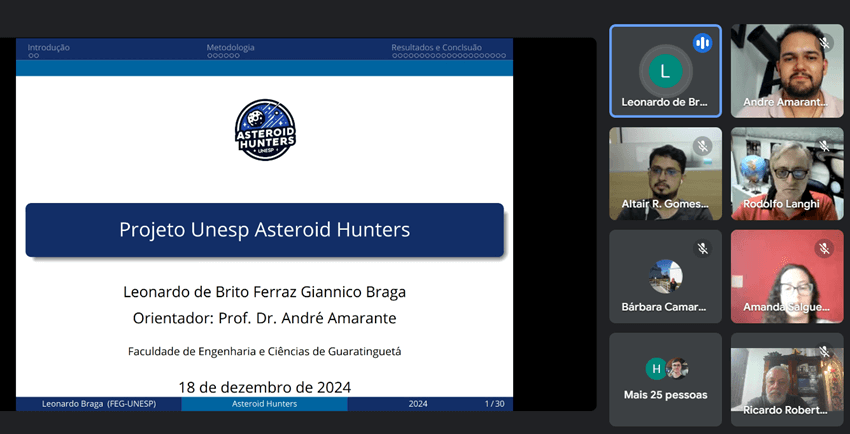The width and height of the screenshot is (850, 434).
Task: Click muted mic icon on Altair R. Gomes tile
Action: pyautogui.click(x=703, y=146)
